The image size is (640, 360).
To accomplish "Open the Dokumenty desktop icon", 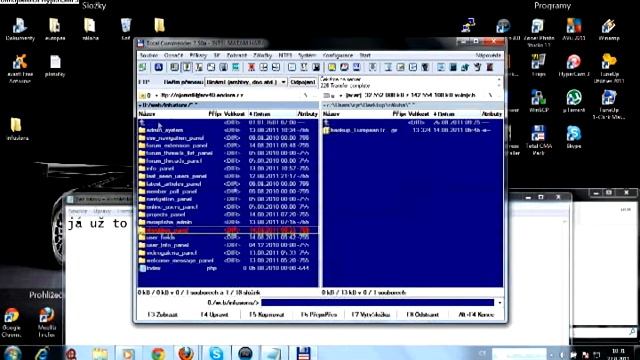I will click(x=20, y=29).
